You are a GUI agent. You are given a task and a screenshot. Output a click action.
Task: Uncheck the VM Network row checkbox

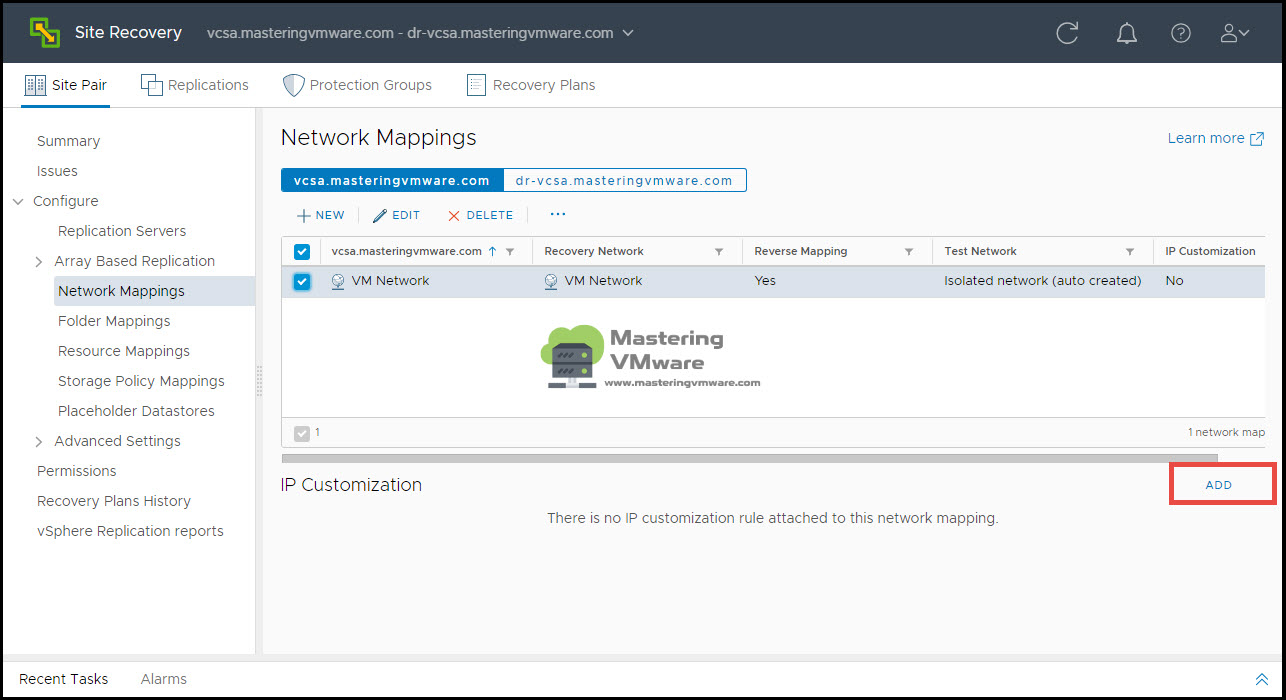point(302,282)
